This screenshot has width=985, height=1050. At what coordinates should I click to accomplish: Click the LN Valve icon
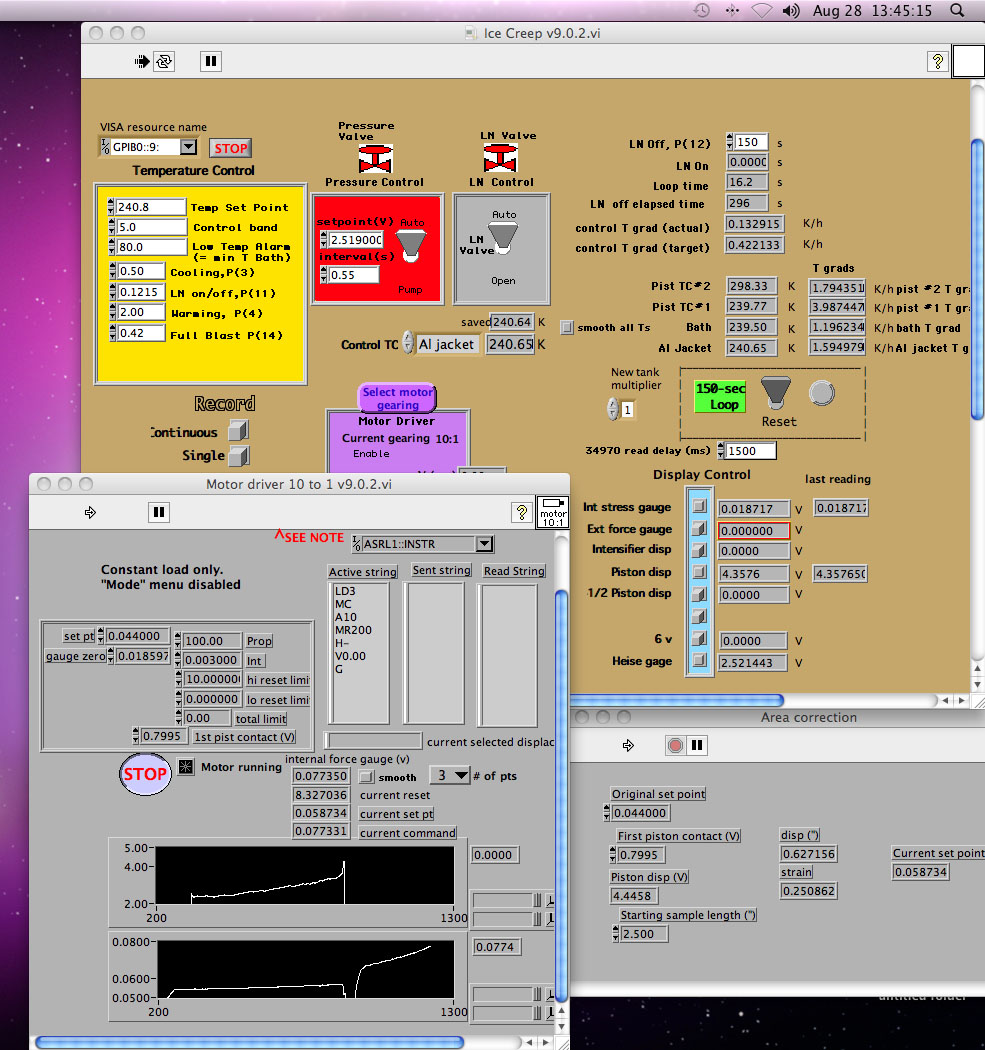pos(500,158)
